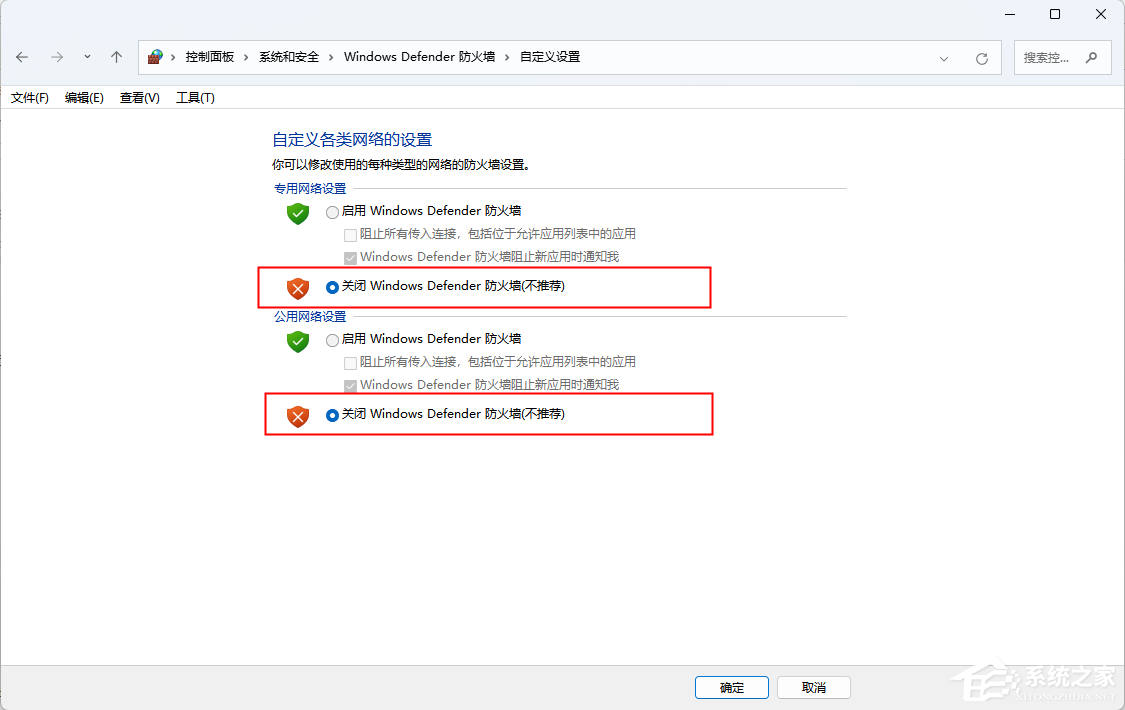Navigate to 系统和安全 breadcrumb
Screen dimensions: 1125x710
tap(289, 57)
